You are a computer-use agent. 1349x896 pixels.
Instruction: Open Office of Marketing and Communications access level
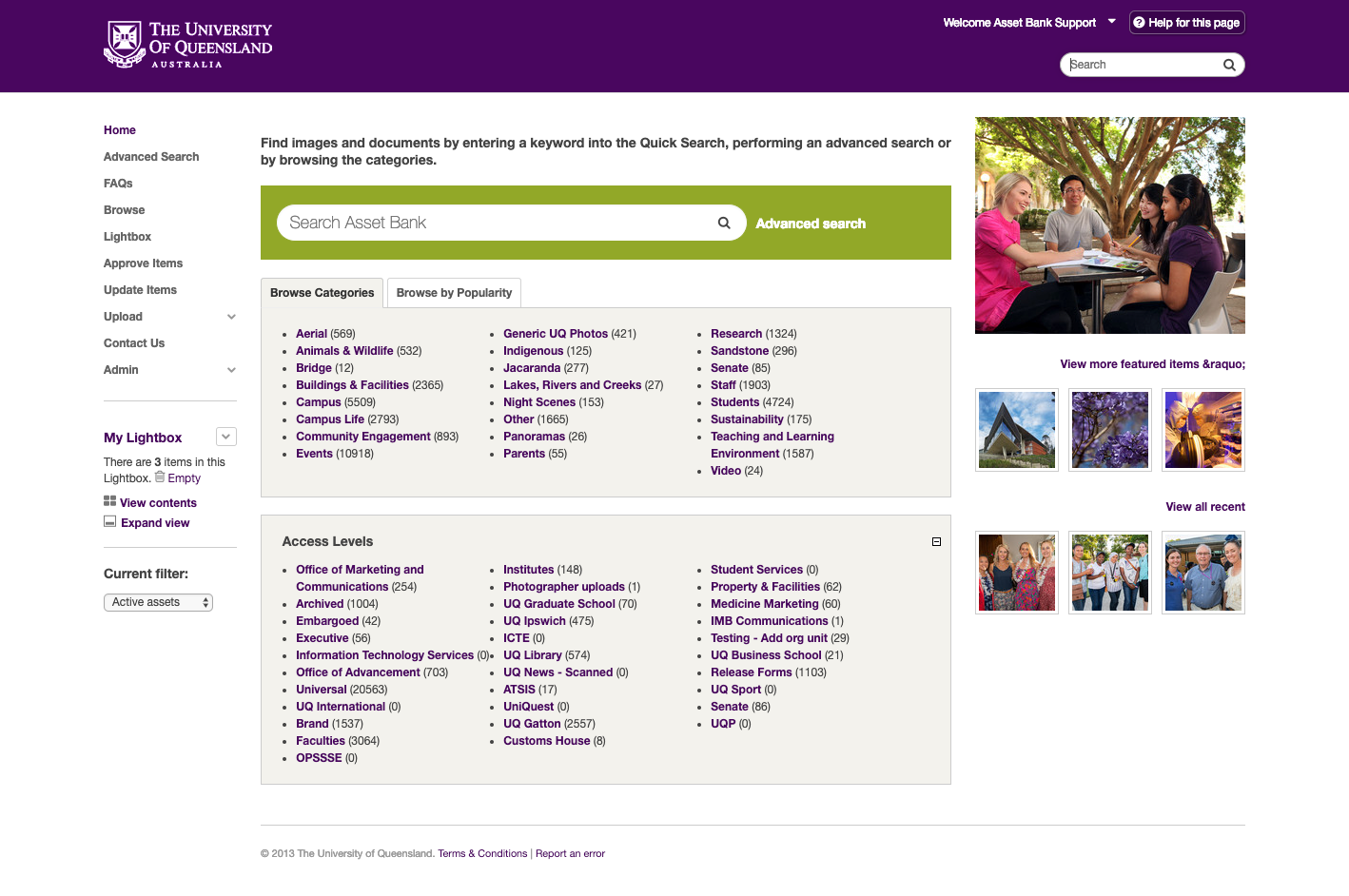click(x=360, y=578)
